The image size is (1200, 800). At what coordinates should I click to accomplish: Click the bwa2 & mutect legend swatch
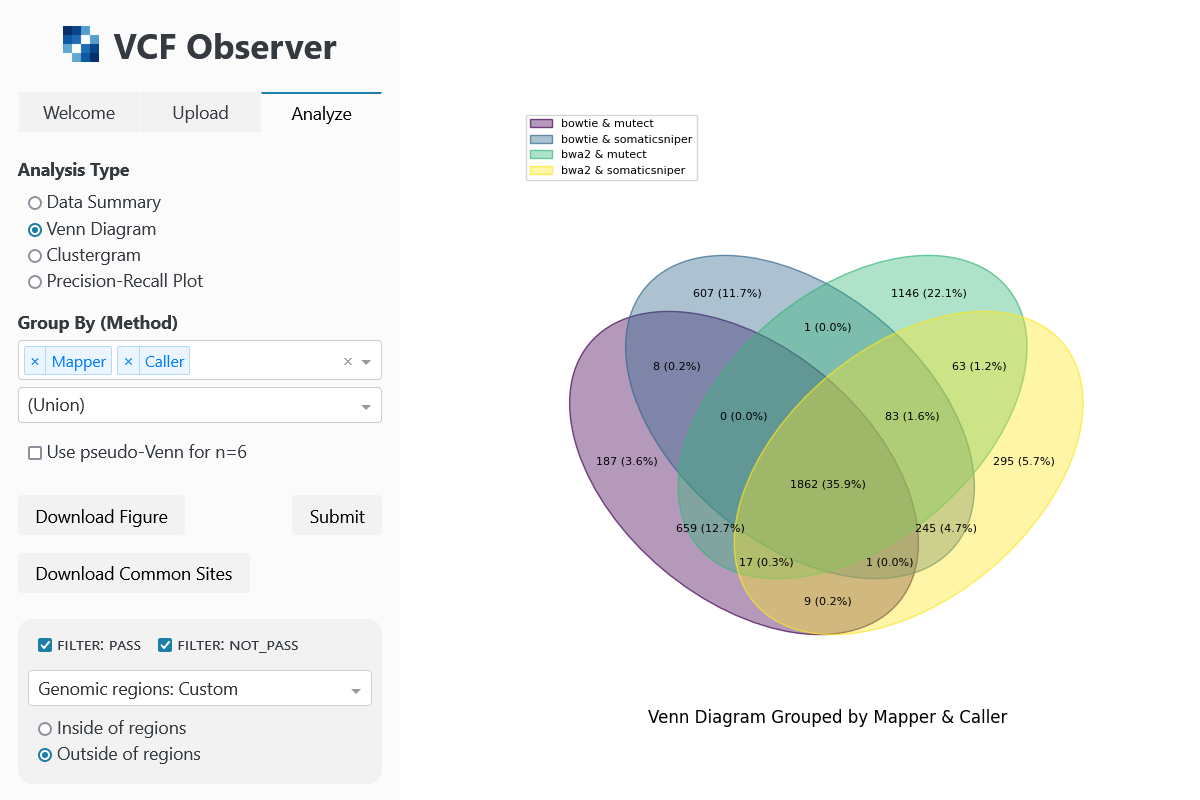pyautogui.click(x=541, y=155)
